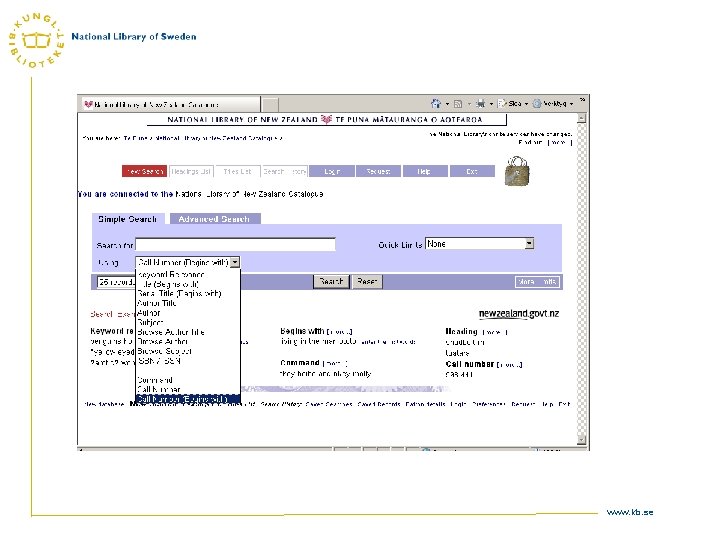The image size is (720, 540).
Task: Click inside the Search for input field
Action: [236, 244]
